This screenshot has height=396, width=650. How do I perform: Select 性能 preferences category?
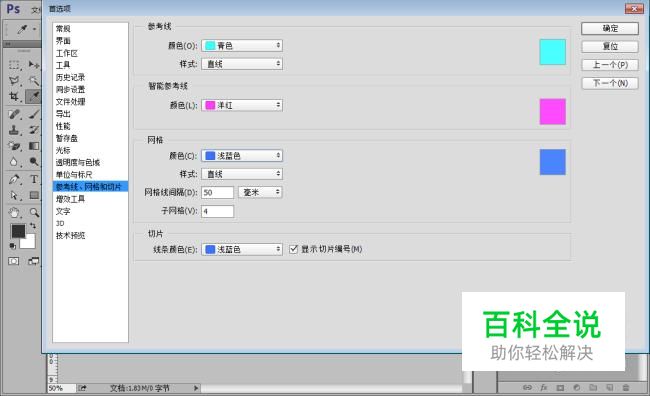pos(63,126)
